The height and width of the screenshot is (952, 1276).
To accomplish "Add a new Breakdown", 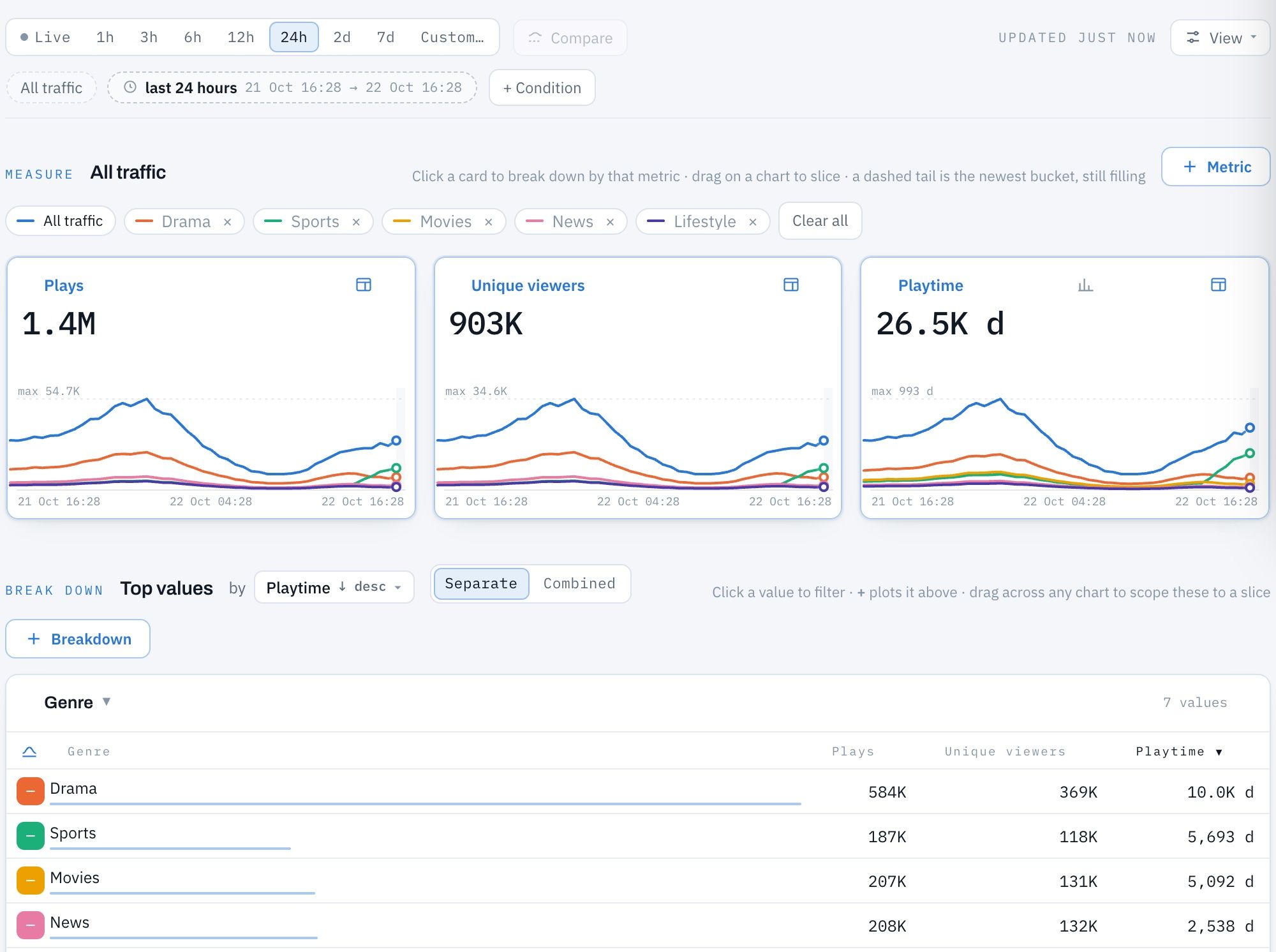I will pos(78,639).
